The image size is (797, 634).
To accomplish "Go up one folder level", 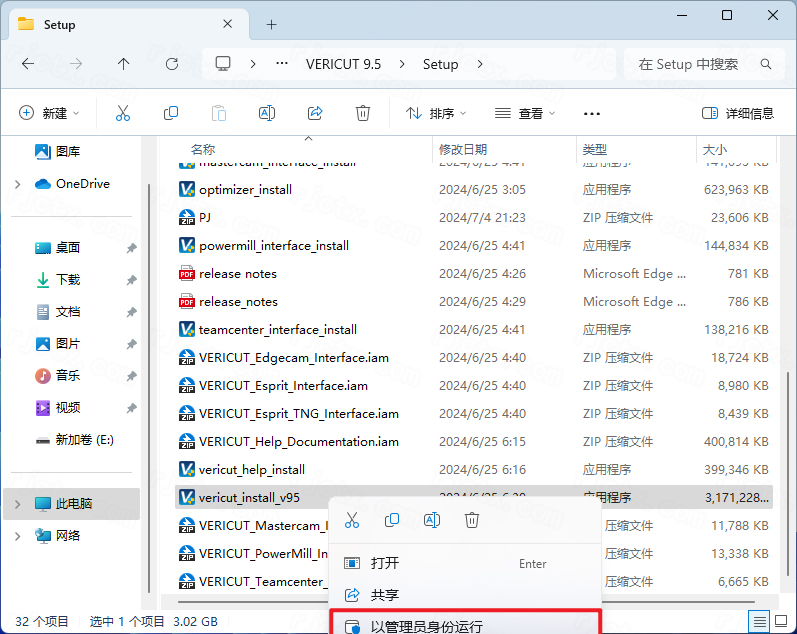I will tap(123, 64).
